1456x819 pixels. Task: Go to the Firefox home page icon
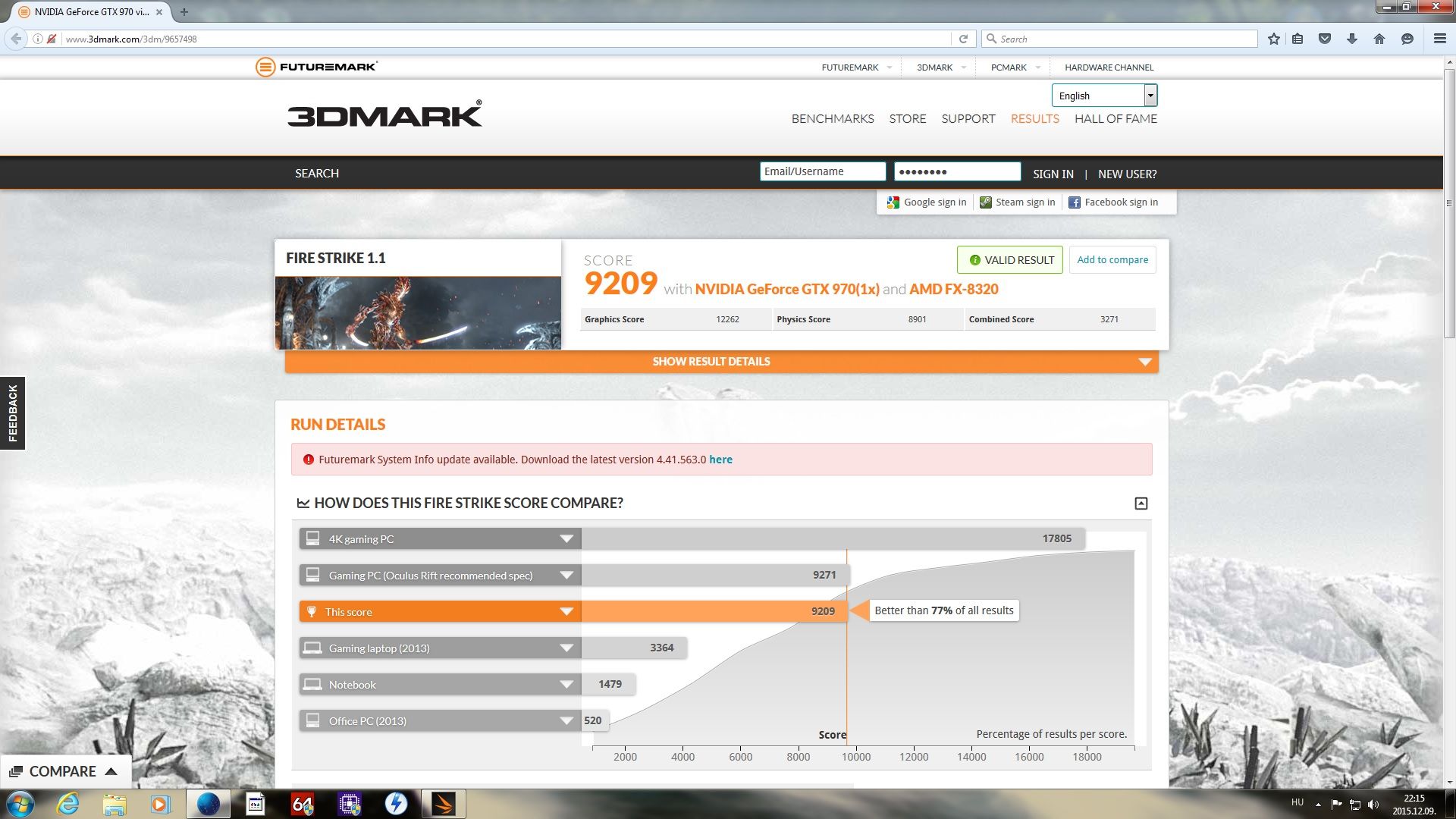(1379, 39)
